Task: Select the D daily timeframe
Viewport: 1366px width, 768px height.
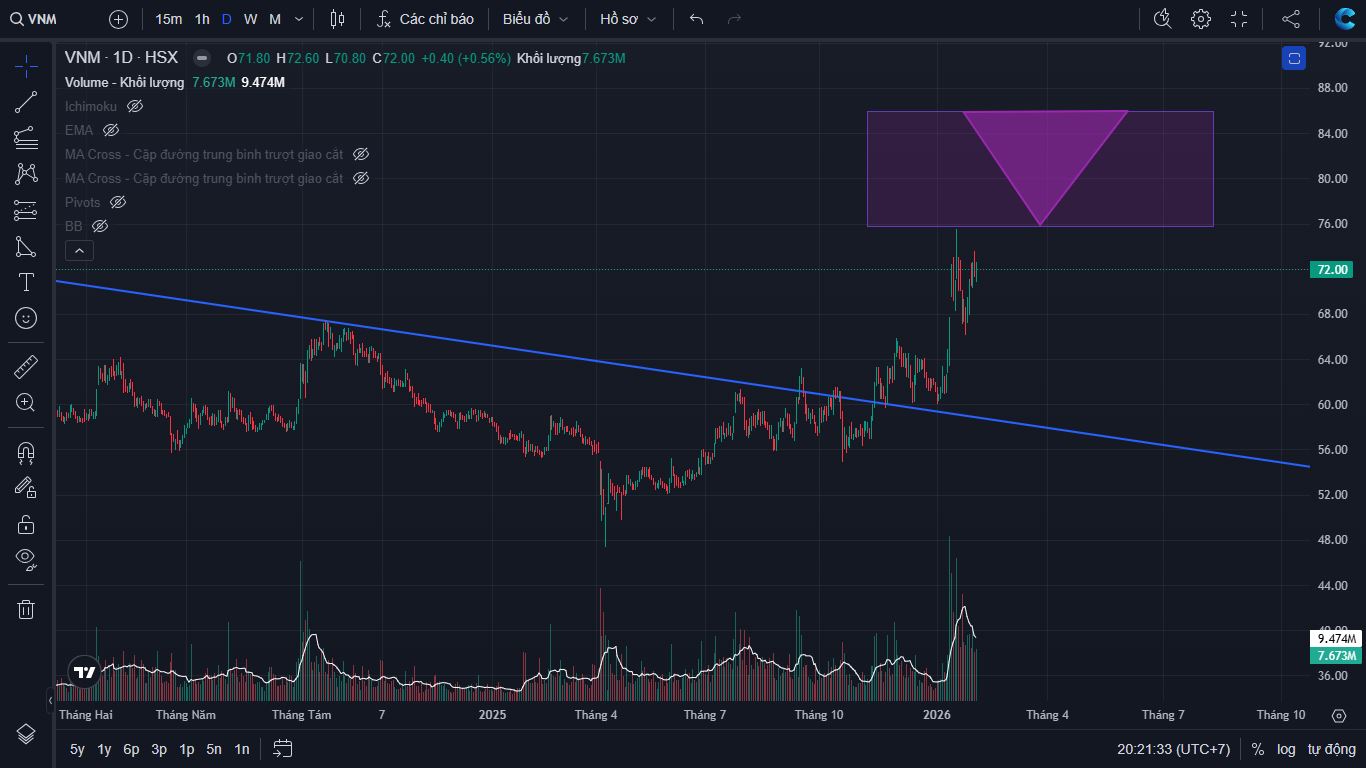Action: [x=227, y=19]
